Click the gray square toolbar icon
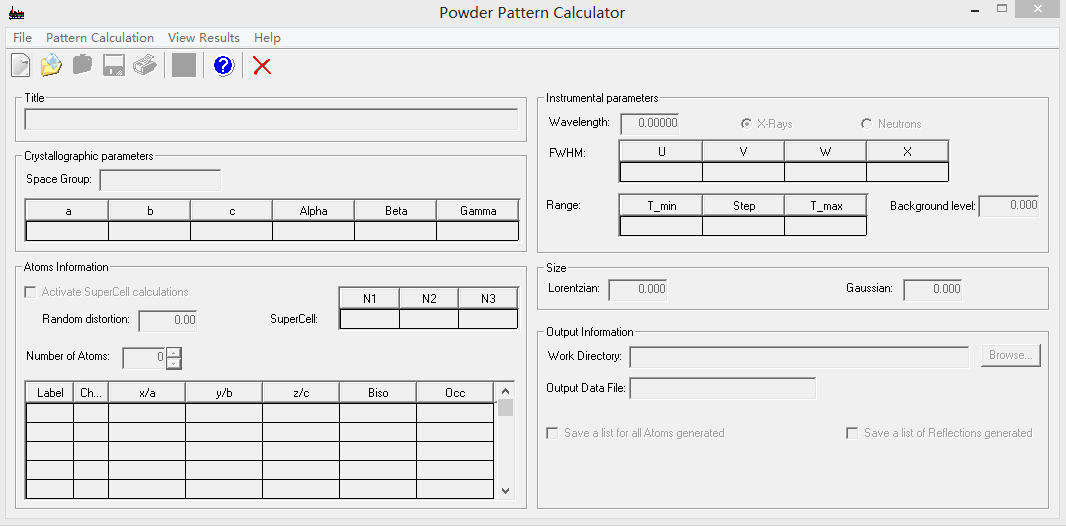Image resolution: width=1066 pixels, height=526 pixels. [x=184, y=66]
